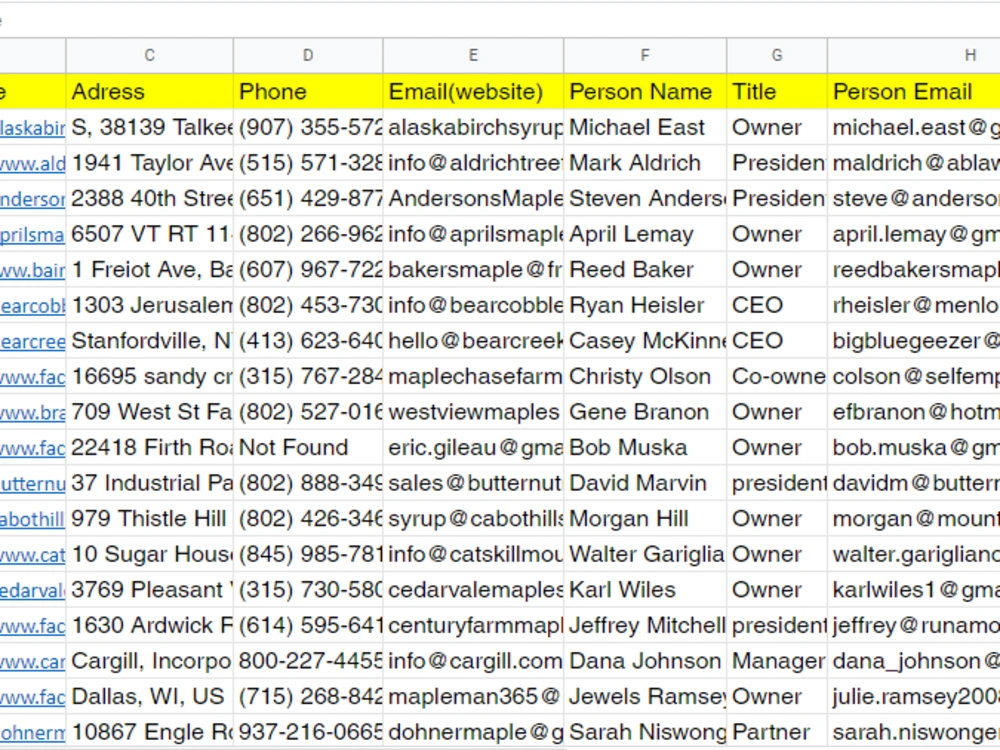1000x750 pixels.
Task: Select the (907) 355-572 phone cell
Action: (x=308, y=128)
